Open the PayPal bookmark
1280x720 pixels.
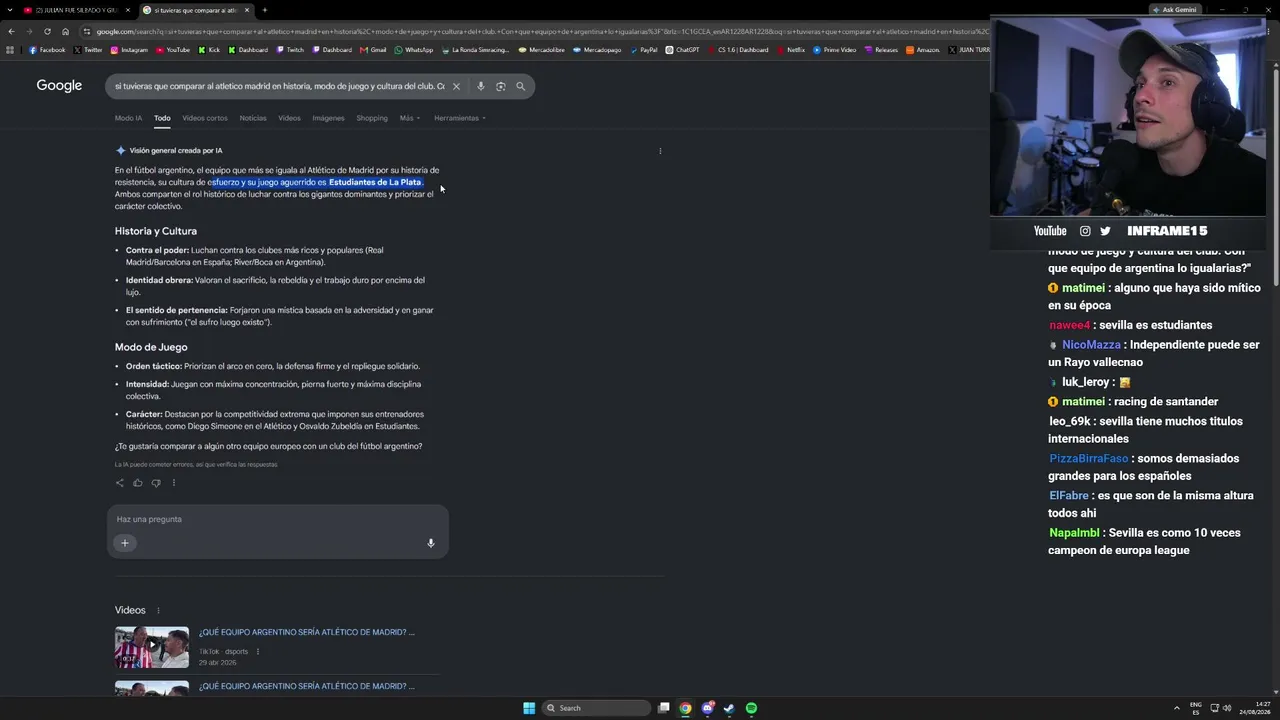pyautogui.click(x=643, y=50)
